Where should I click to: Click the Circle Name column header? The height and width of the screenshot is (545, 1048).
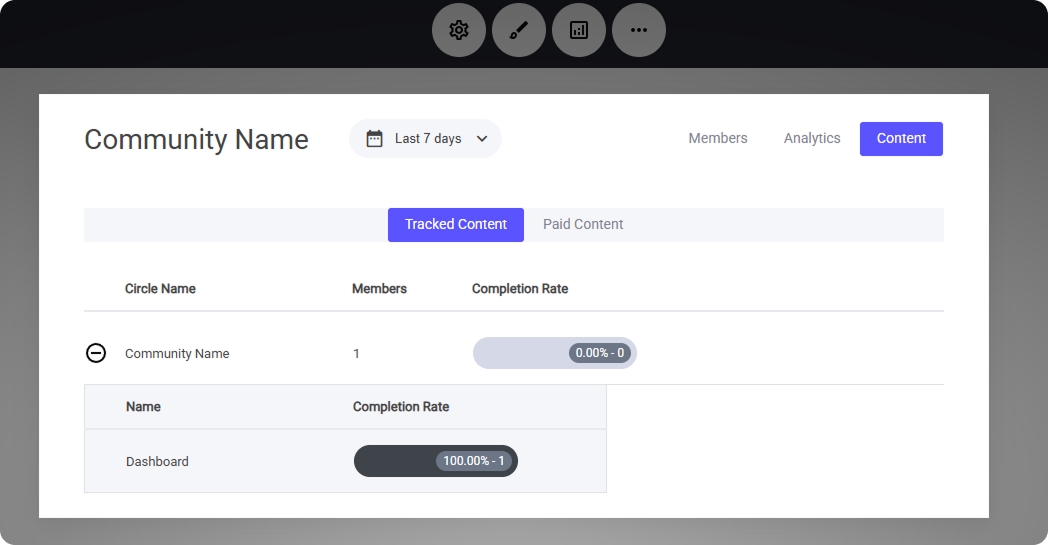(160, 289)
